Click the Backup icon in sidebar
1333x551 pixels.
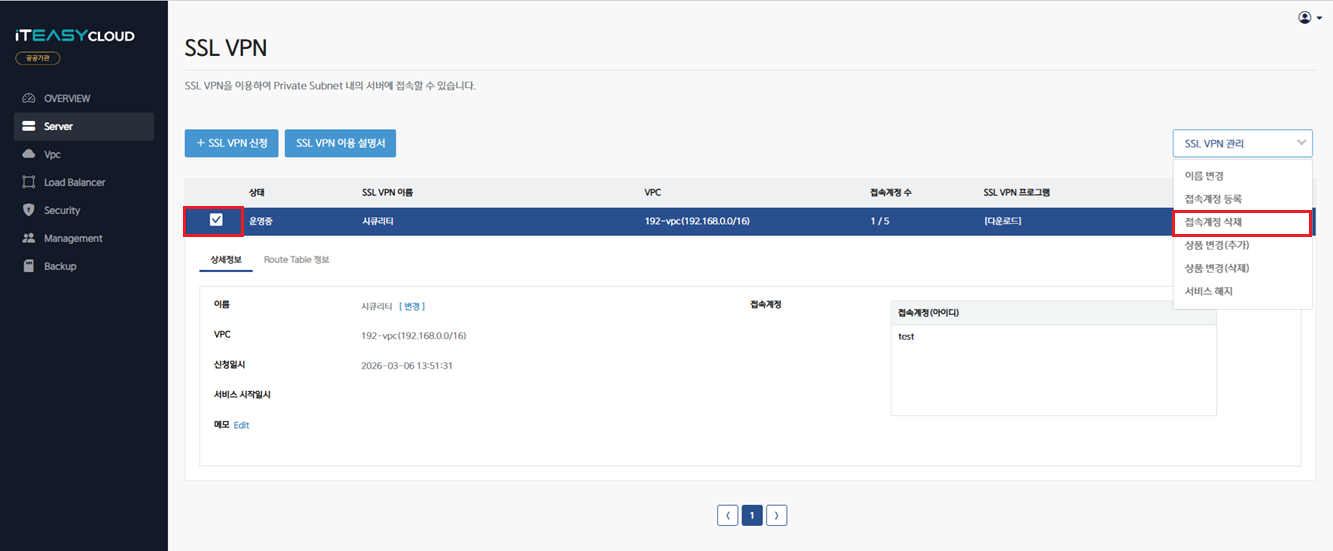point(28,266)
